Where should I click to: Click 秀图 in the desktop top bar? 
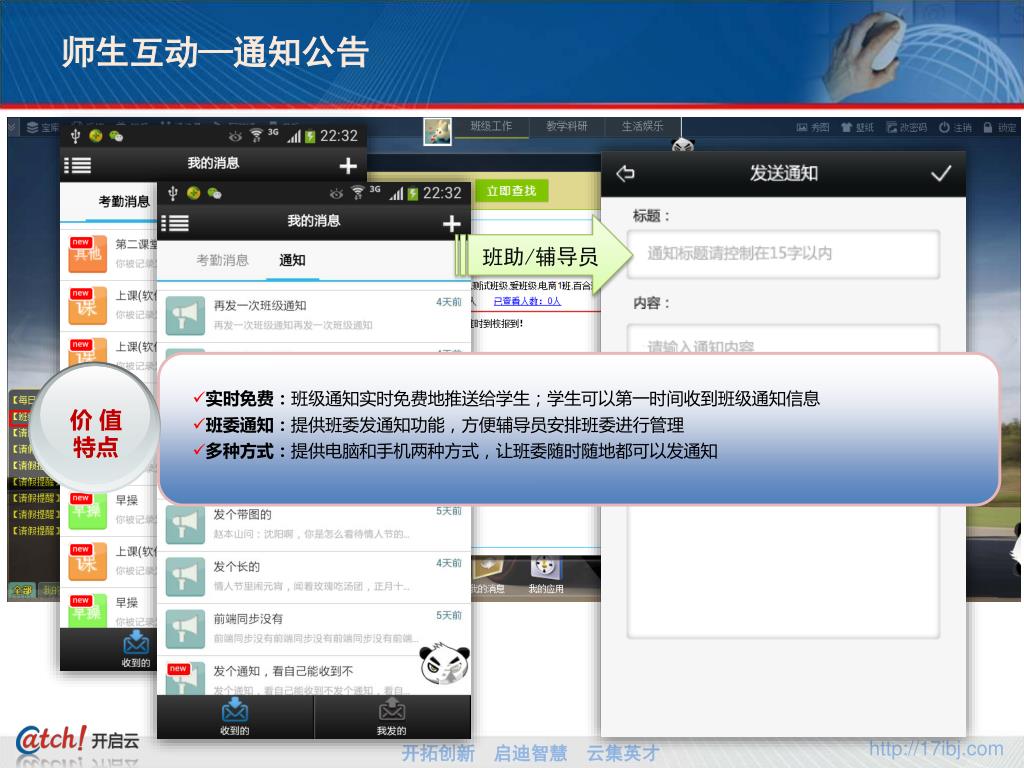(x=812, y=127)
